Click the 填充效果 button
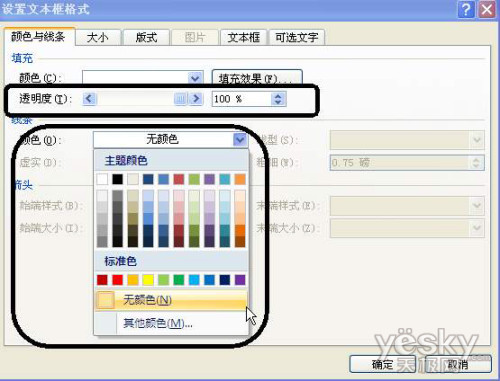This screenshot has width=500, height=381. pyautogui.click(x=257, y=78)
